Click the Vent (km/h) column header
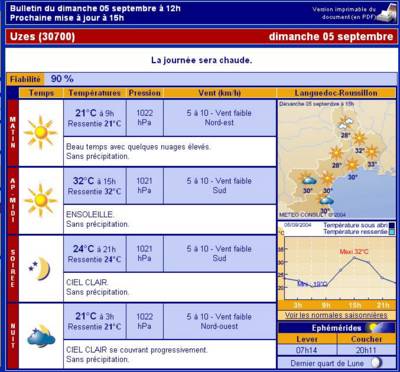The height and width of the screenshot is (372, 400). click(220, 93)
